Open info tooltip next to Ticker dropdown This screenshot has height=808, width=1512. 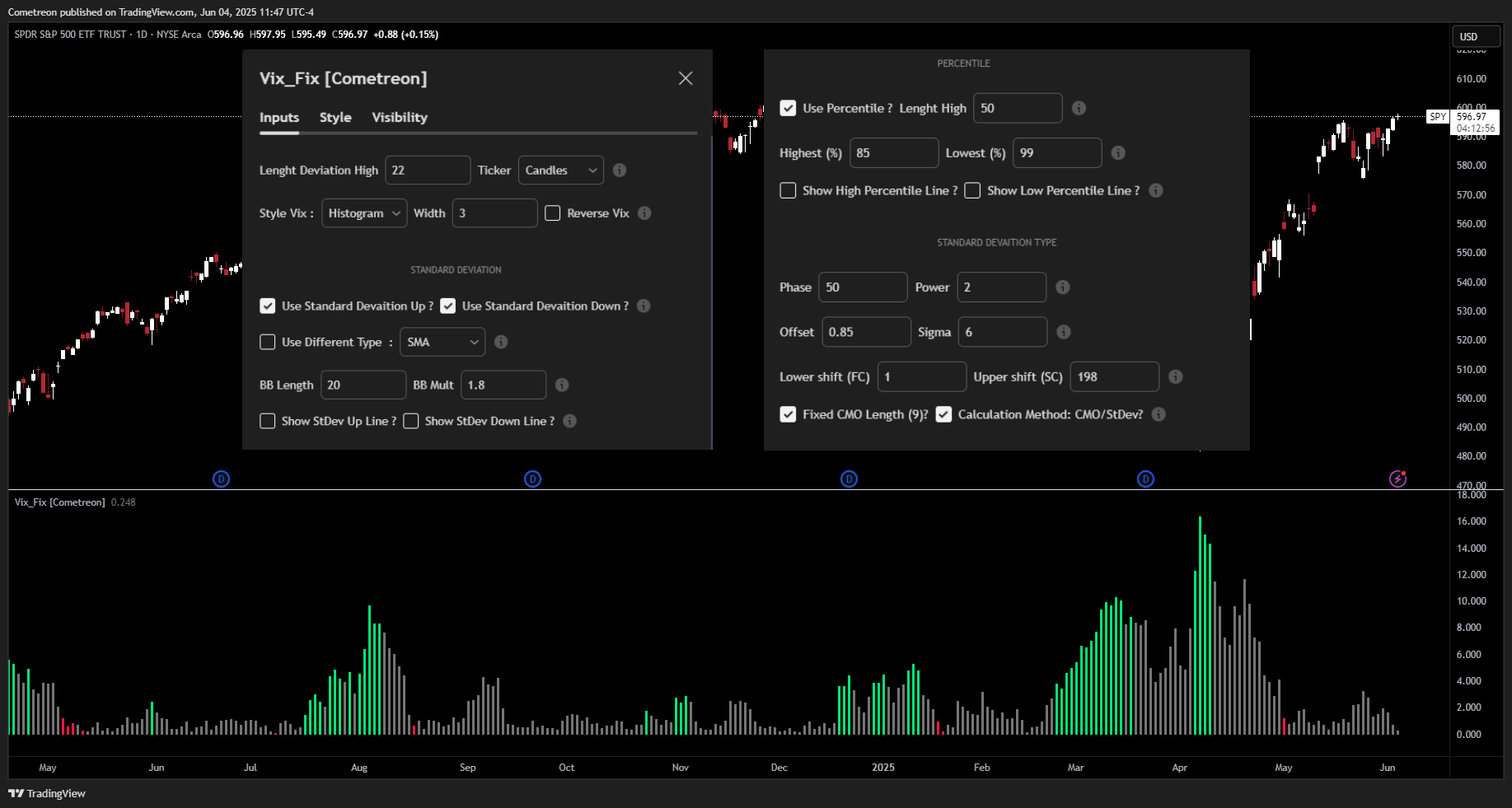[x=620, y=170]
